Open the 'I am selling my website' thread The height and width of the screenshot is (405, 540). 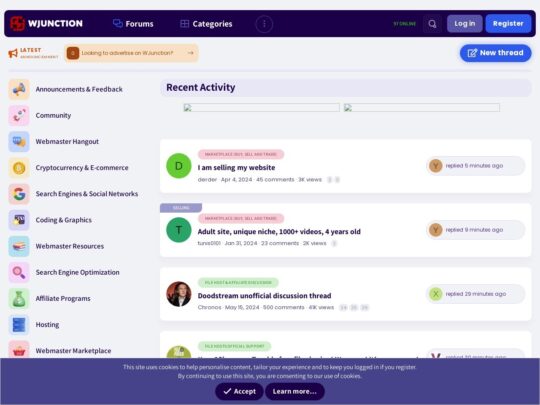point(236,168)
